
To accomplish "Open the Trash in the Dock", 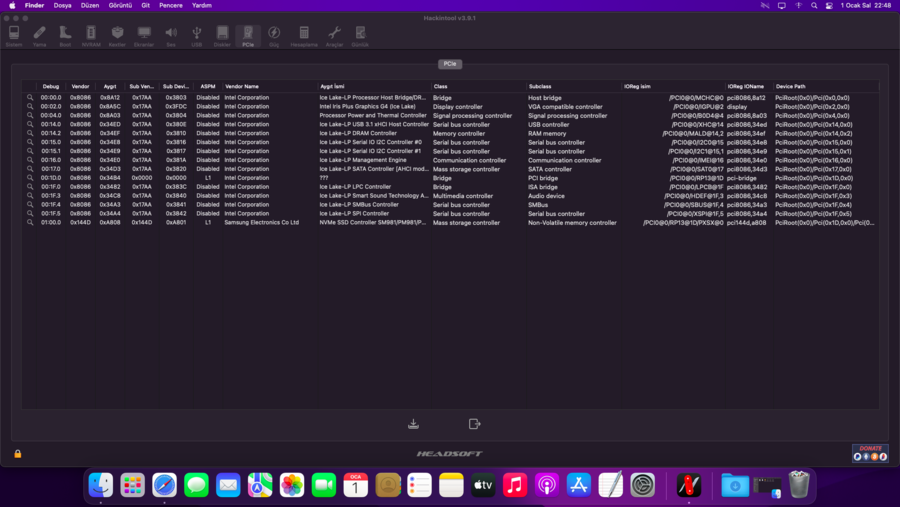I will pos(799,485).
